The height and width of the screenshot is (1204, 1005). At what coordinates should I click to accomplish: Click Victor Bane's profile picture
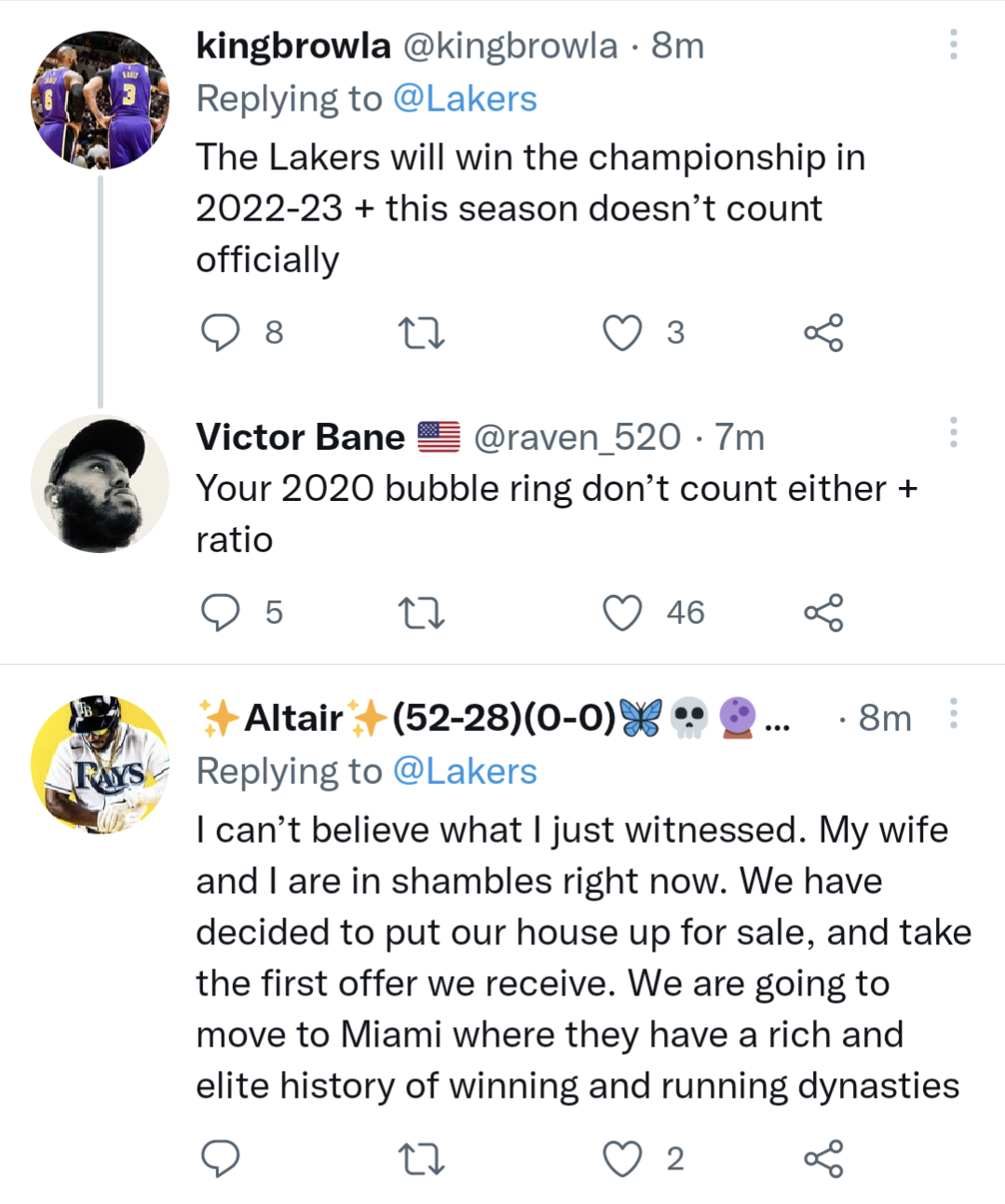pos(100,483)
